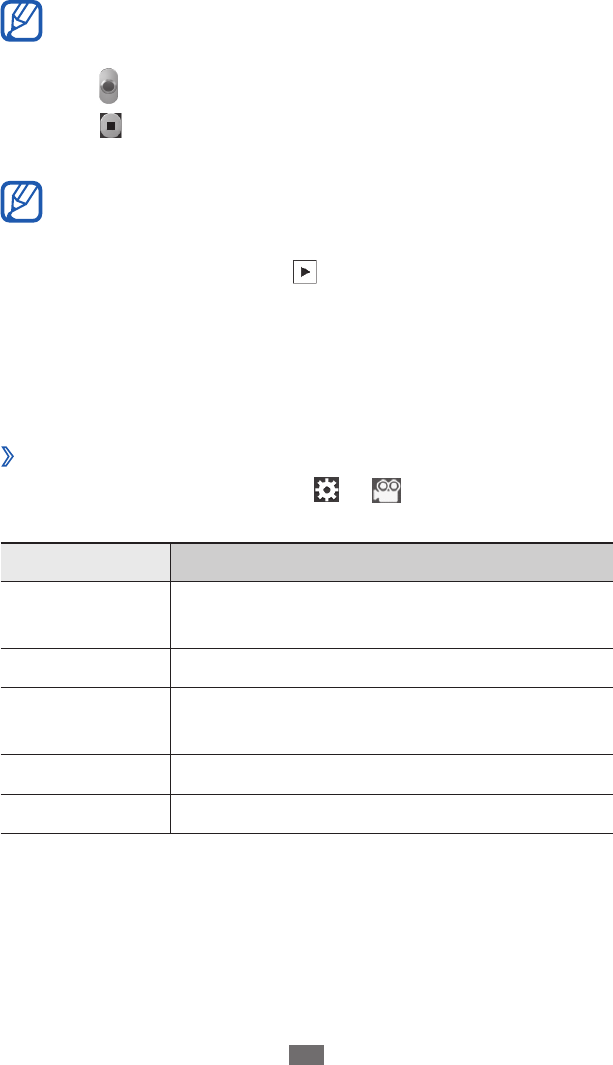The height and width of the screenshot is (1065, 613).
Task: Click the right cell of the second table row
Action: [x=391, y=667]
